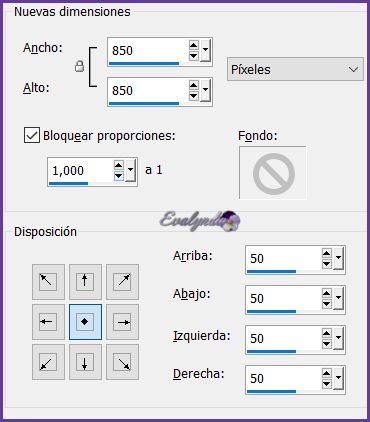Toggle the lock icon between Ancho and Alto
370x422 pixels.
79,66
